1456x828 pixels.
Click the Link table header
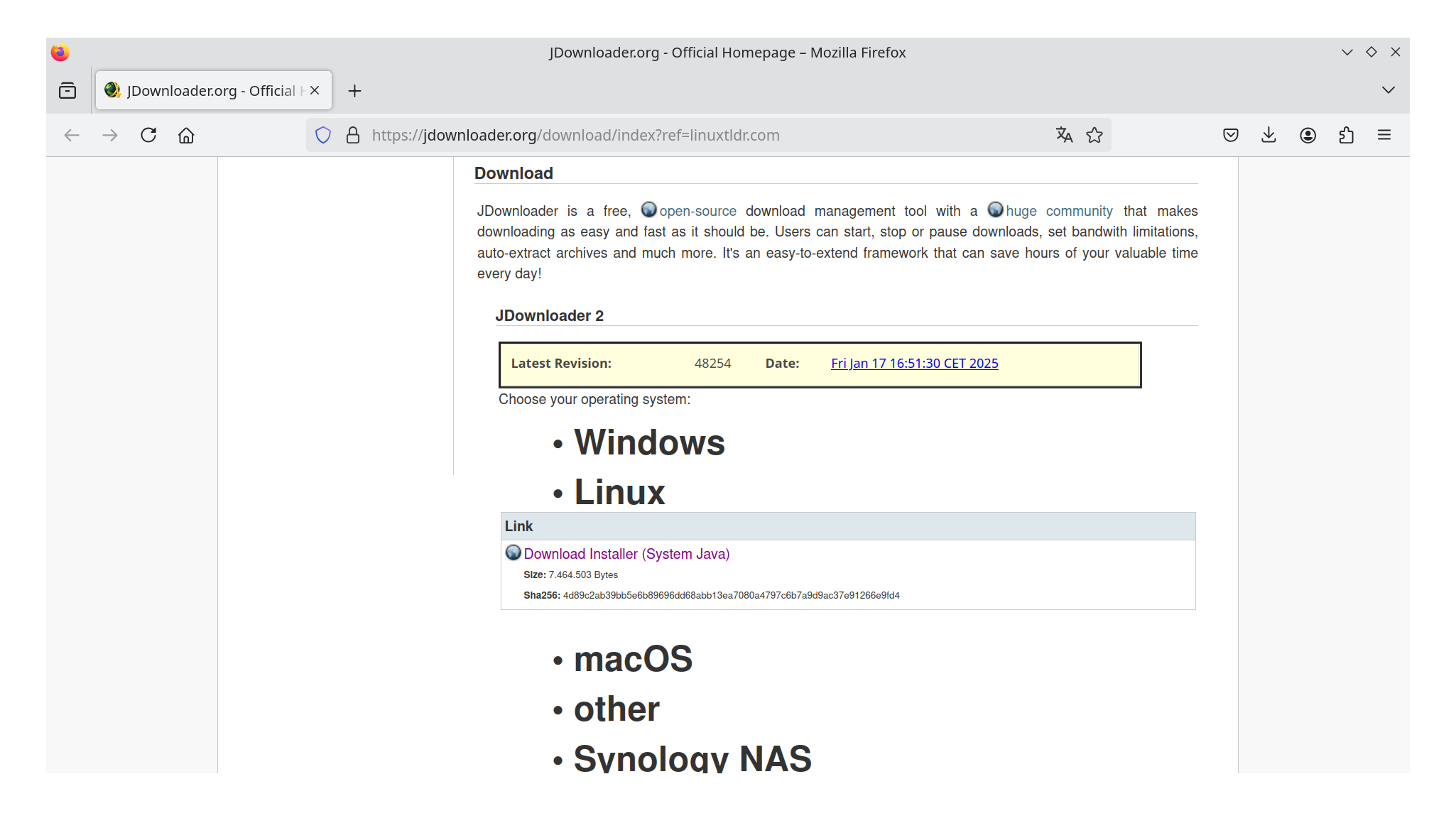tap(848, 526)
